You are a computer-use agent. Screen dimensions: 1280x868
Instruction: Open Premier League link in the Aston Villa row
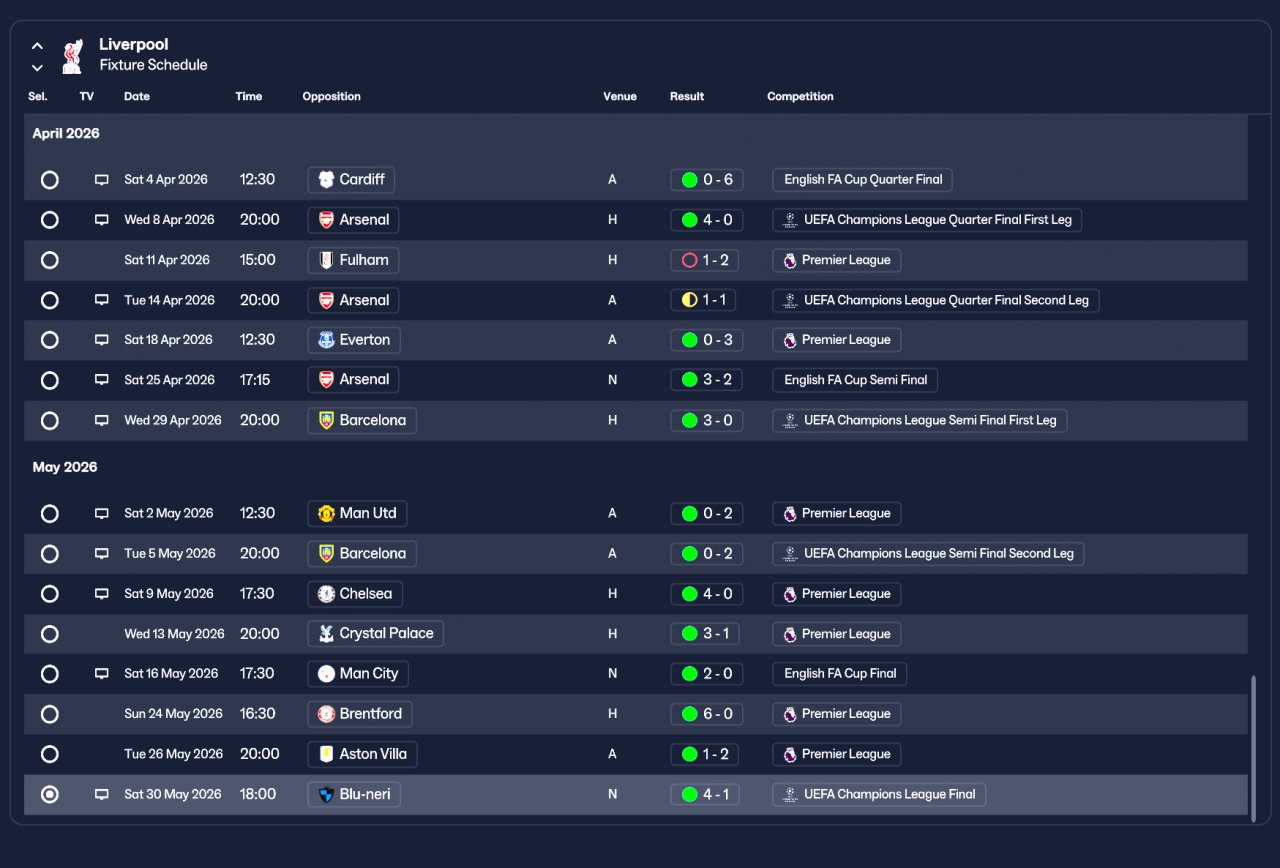837,754
